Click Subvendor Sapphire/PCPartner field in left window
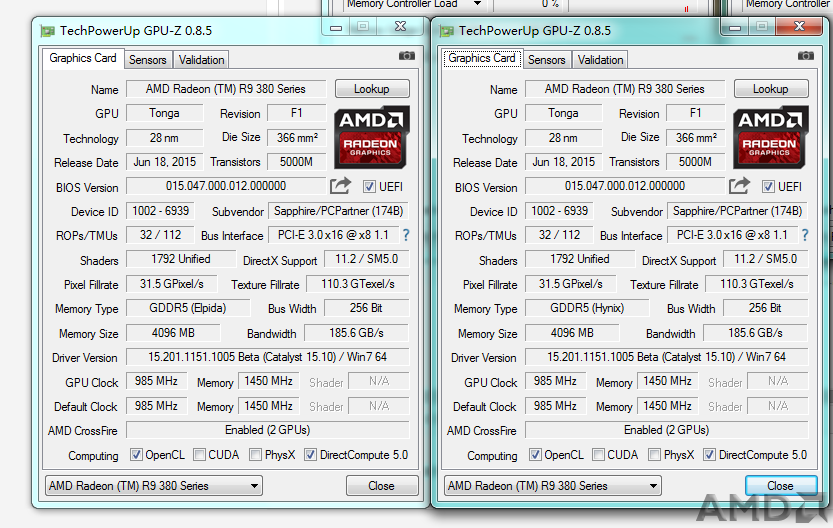 tap(338, 211)
